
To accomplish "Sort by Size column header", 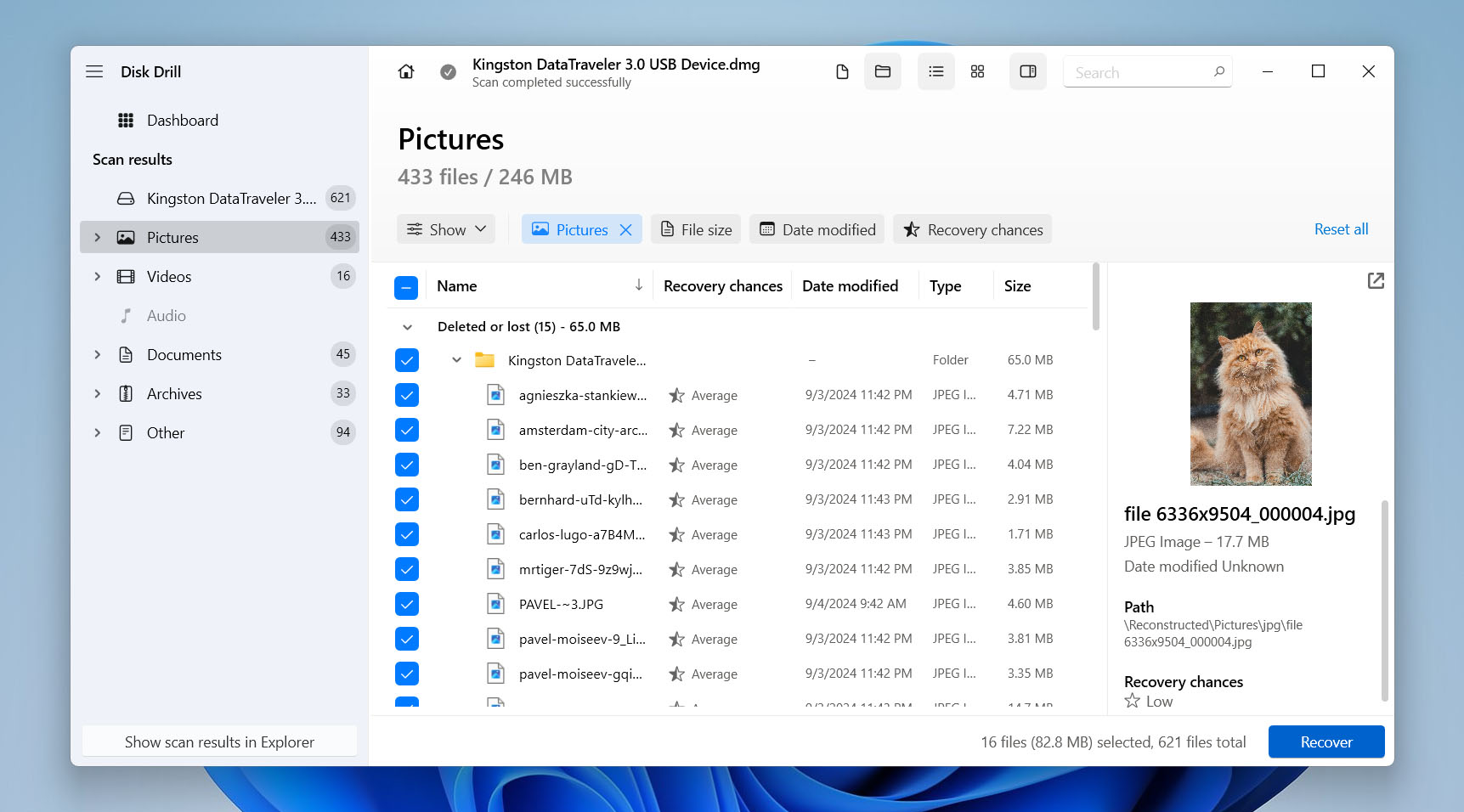I will pyautogui.click(x=1017, y=286).
